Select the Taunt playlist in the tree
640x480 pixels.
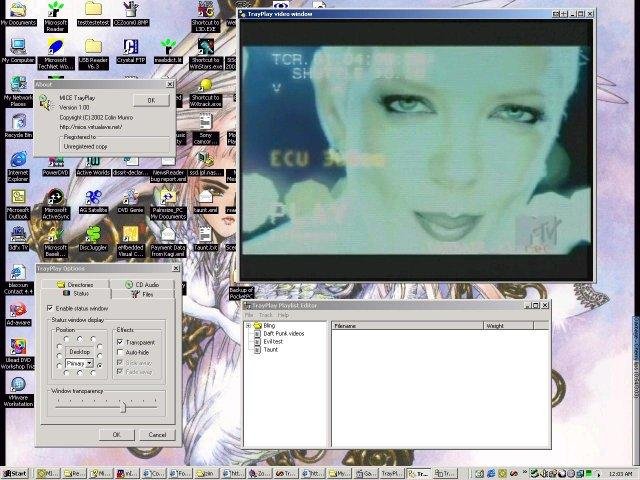[270, 349]
